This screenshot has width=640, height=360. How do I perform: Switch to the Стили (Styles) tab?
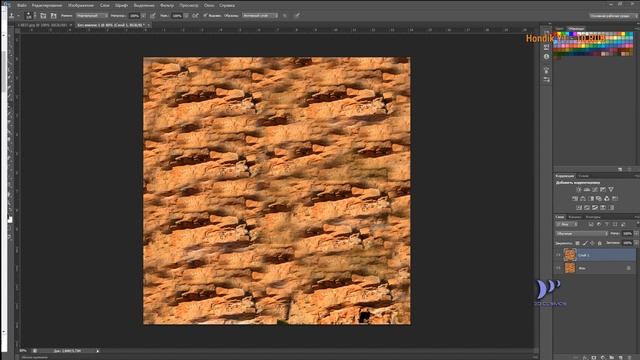pos(584,176)
